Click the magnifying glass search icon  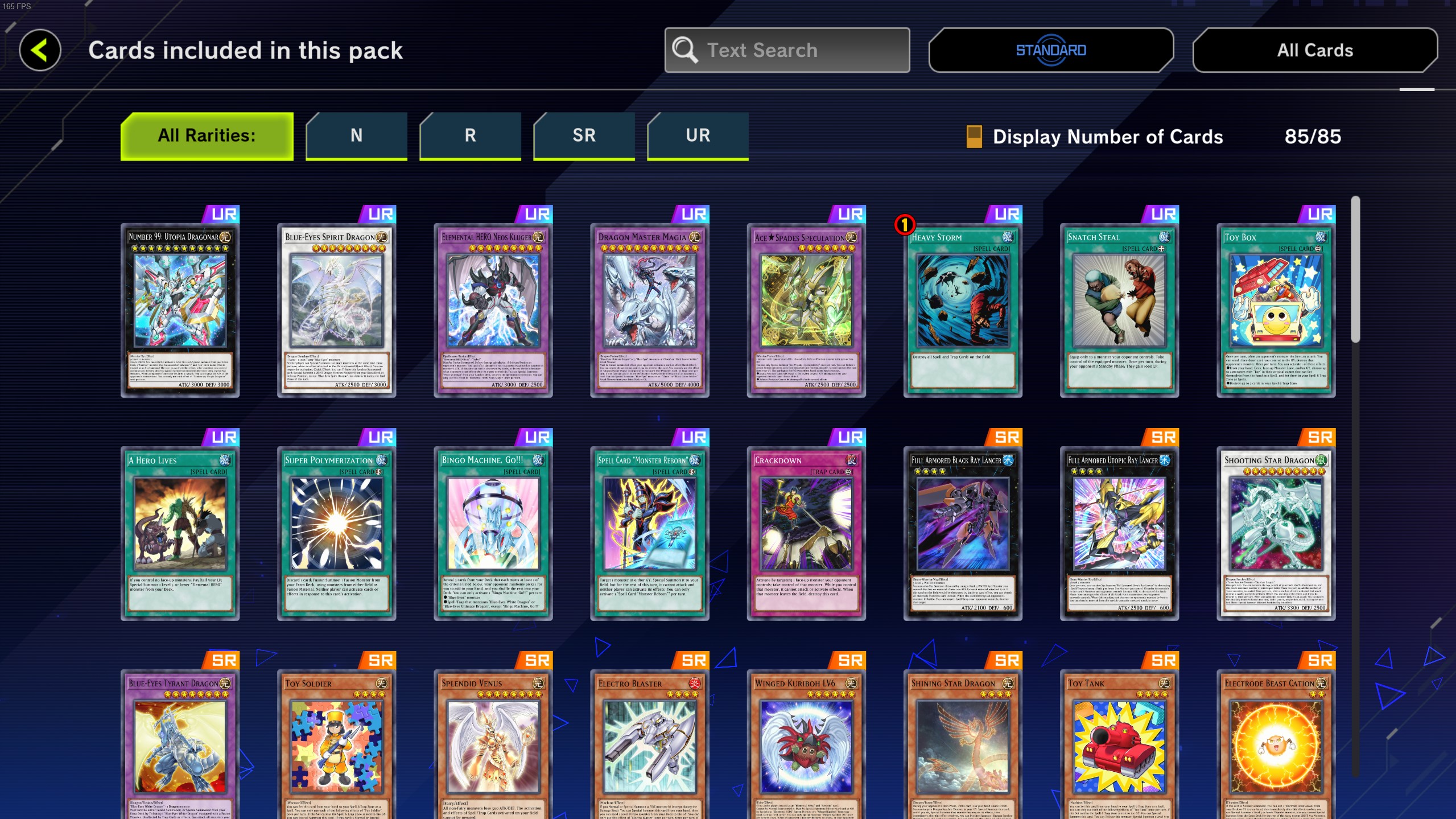coord(684,50)
